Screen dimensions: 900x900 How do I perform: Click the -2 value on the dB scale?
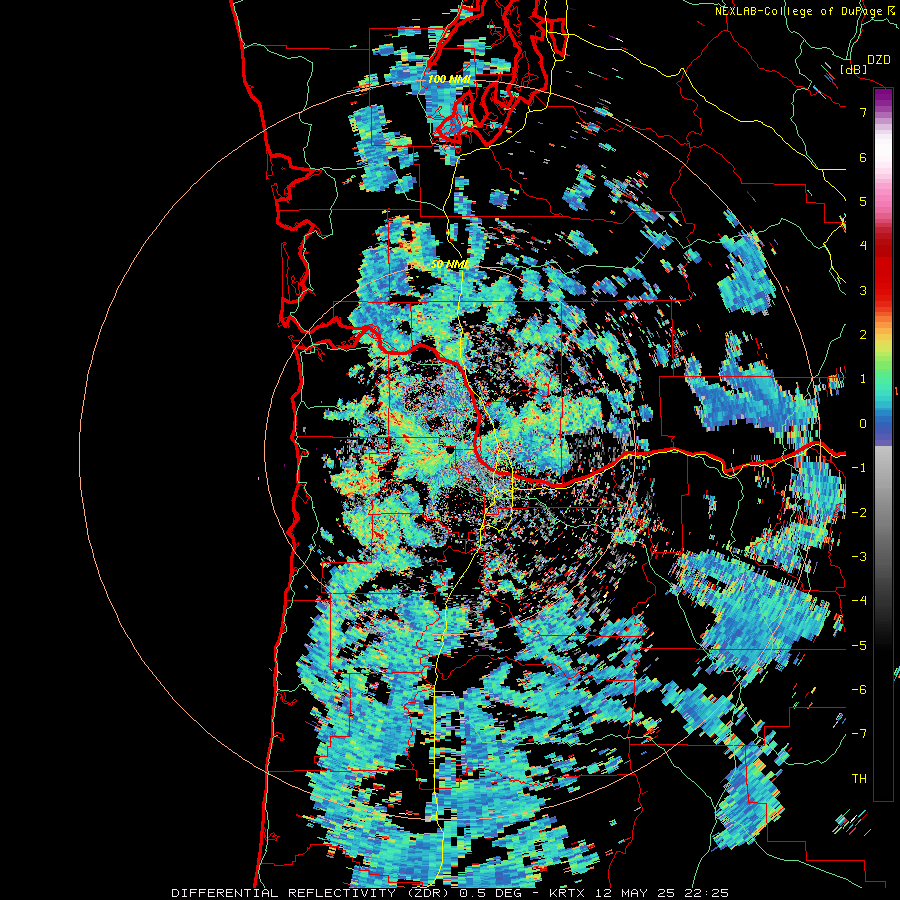[x=859, y=513]
